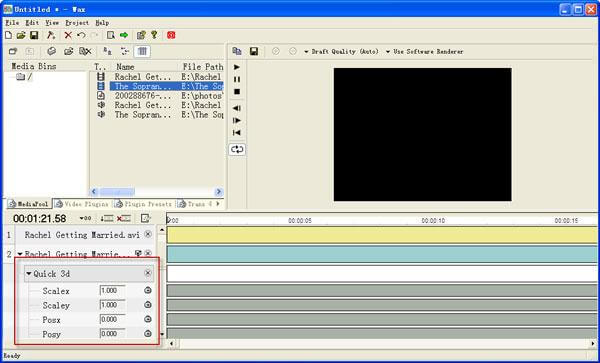The image size is (600, 363).
Task: Play the preview
Action: (237, 67)
